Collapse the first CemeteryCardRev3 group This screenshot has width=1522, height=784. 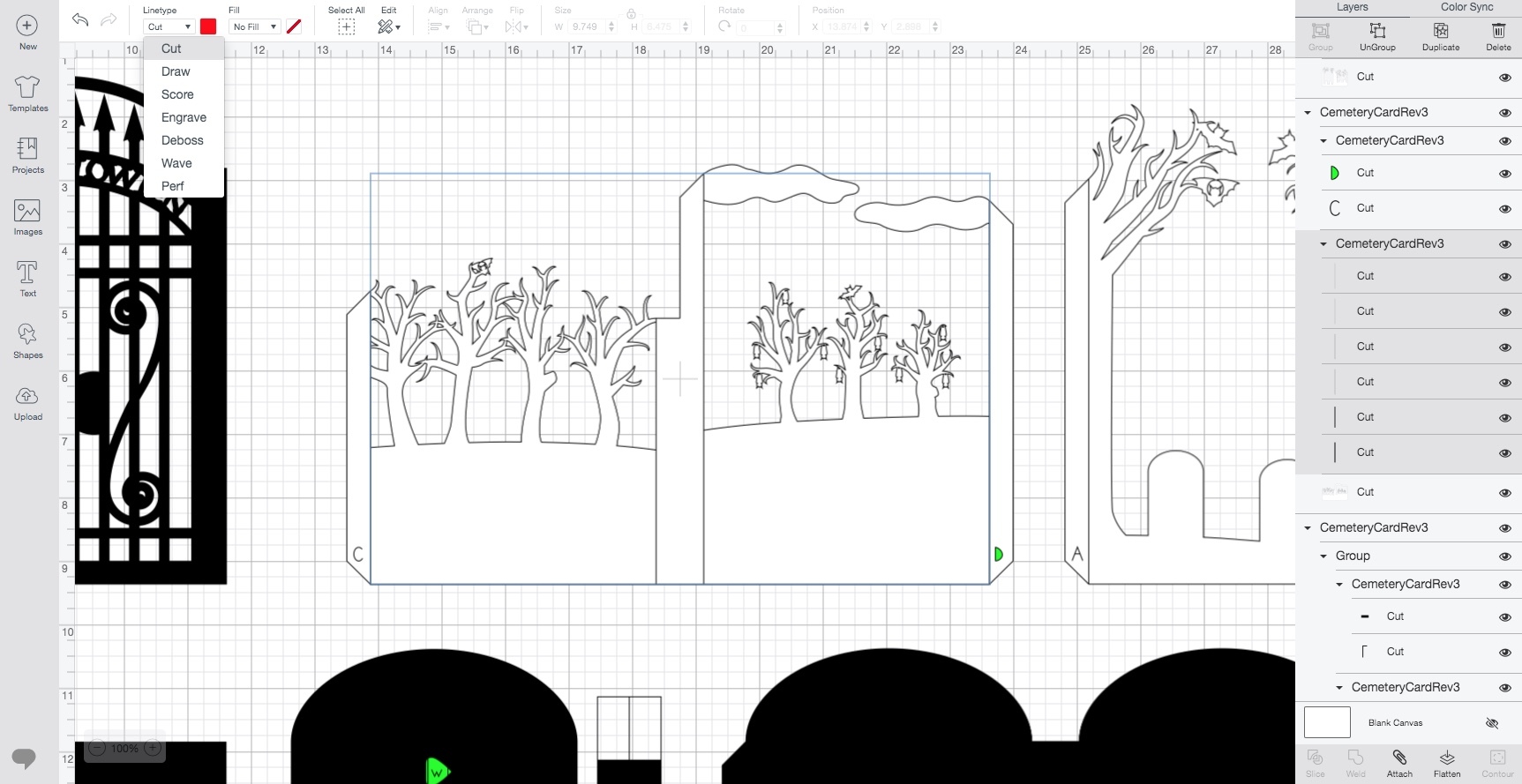1308,113
